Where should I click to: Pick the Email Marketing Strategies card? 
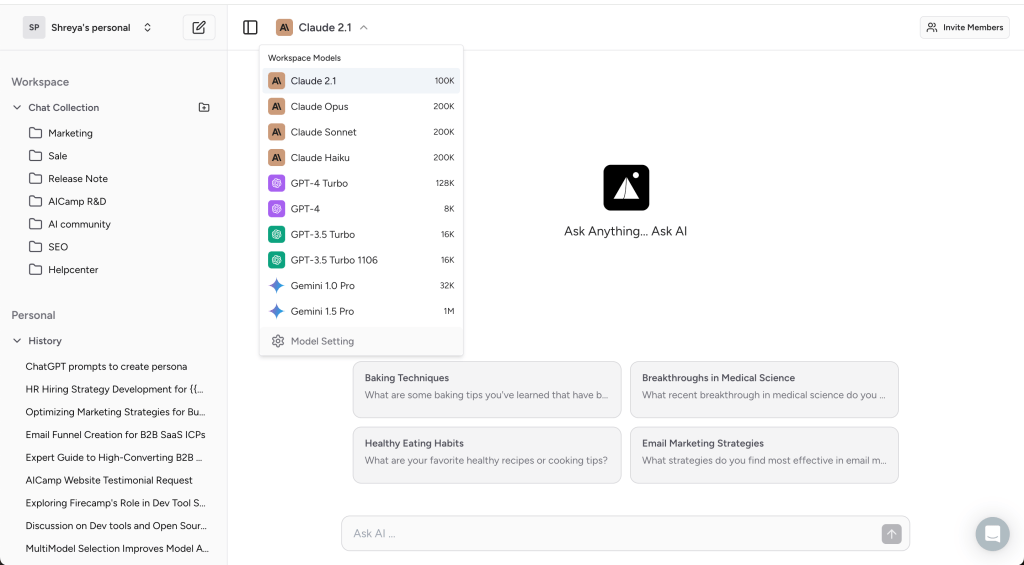764,455
